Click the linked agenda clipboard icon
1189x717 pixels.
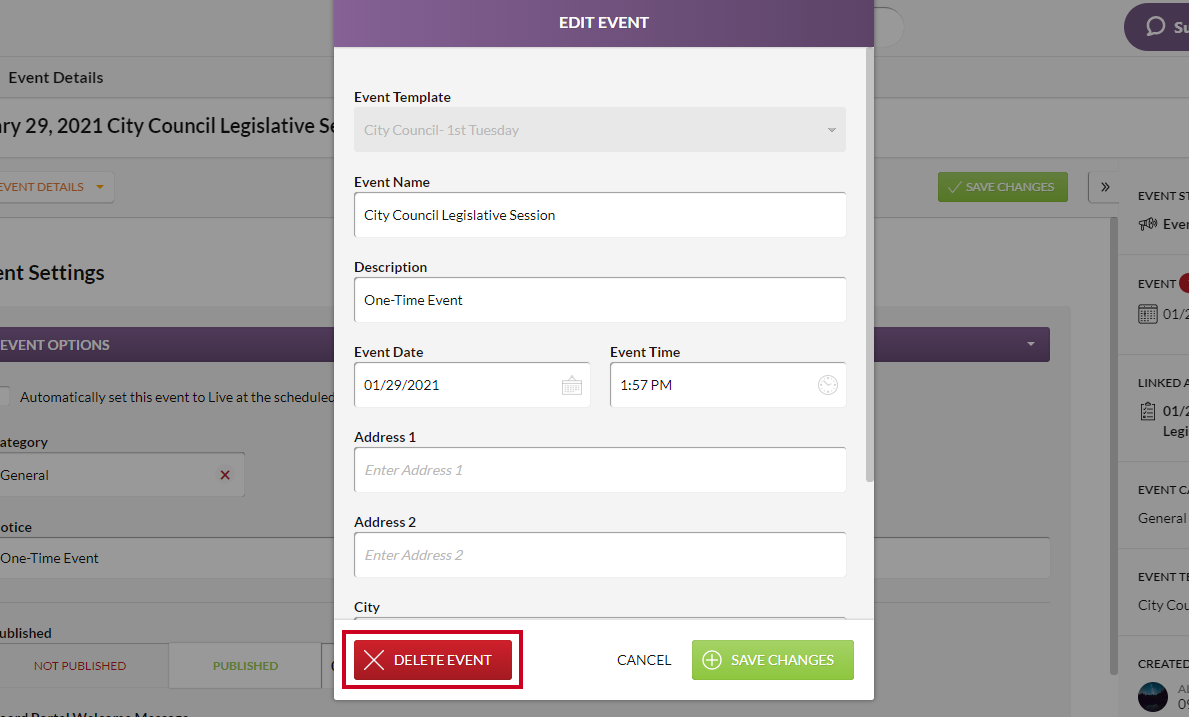[x=1147, y=411]
